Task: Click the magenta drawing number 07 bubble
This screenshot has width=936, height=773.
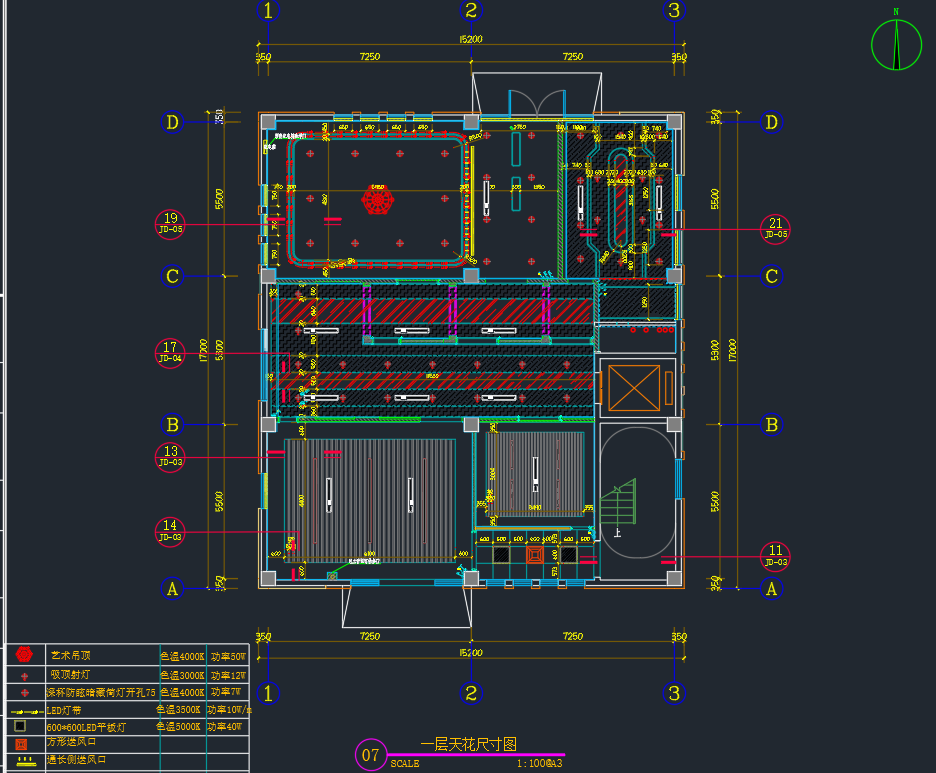Action: (371, 754)
